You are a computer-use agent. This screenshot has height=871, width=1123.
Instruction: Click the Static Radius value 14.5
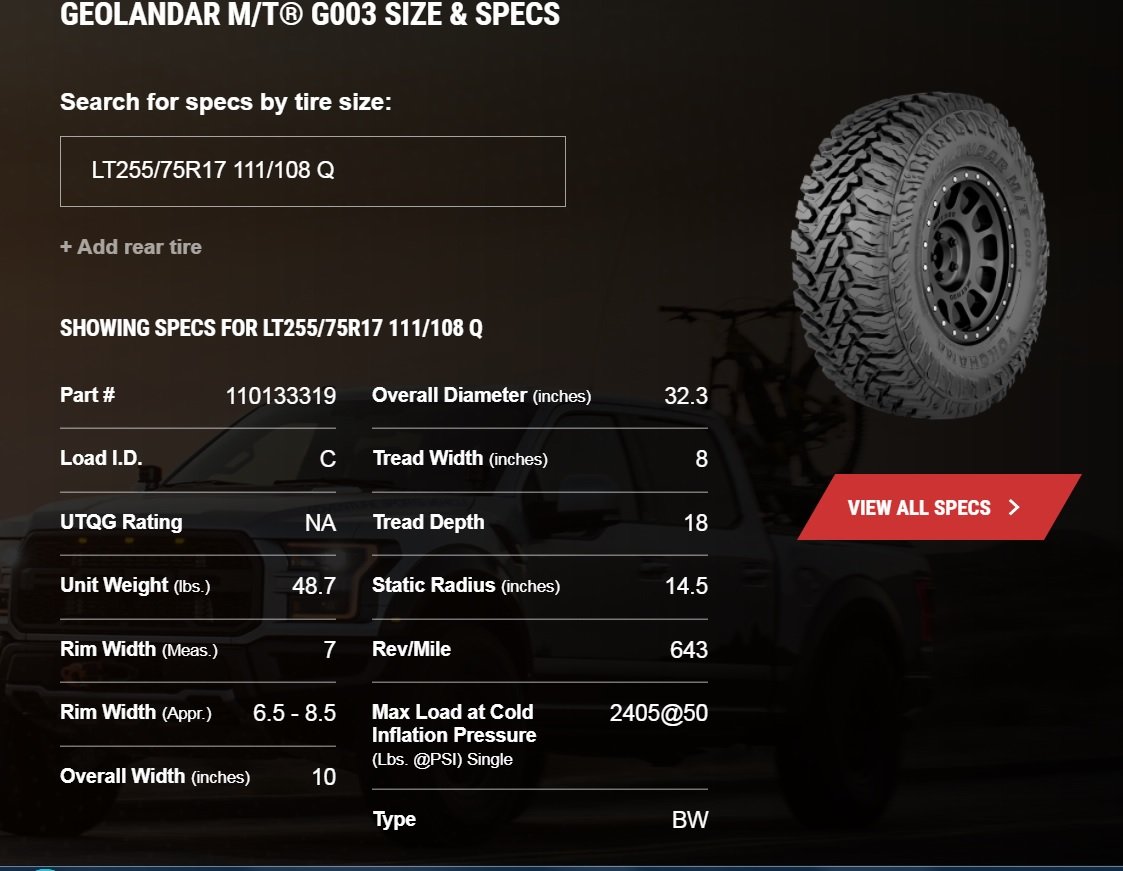[686, 586]
